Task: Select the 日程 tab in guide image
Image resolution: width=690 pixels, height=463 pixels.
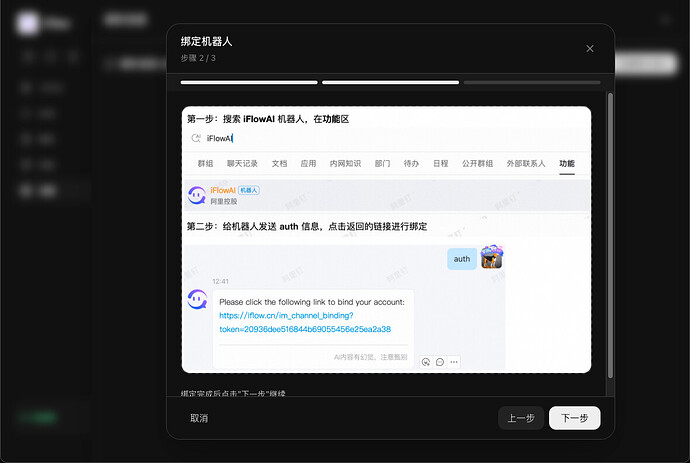Action: pos(440,164)
